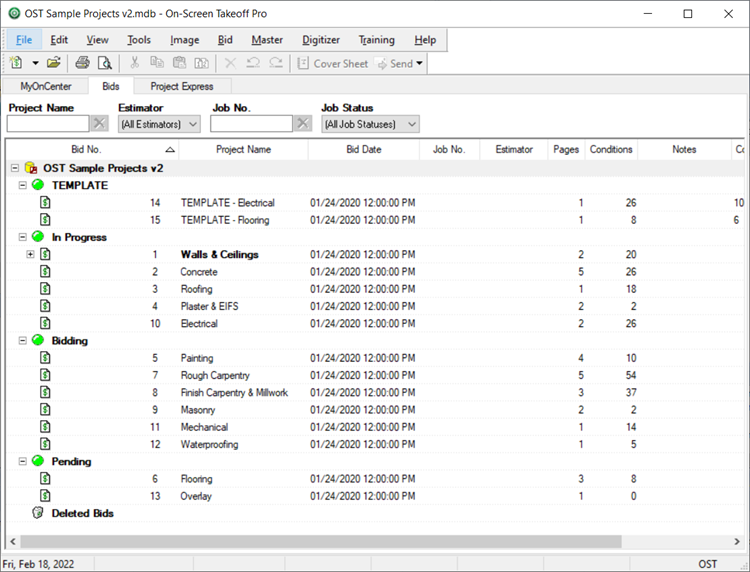The width and height of the screenshot is (750, 572).
Task: Click the bid icon for Painting
Action: (45, 358)
